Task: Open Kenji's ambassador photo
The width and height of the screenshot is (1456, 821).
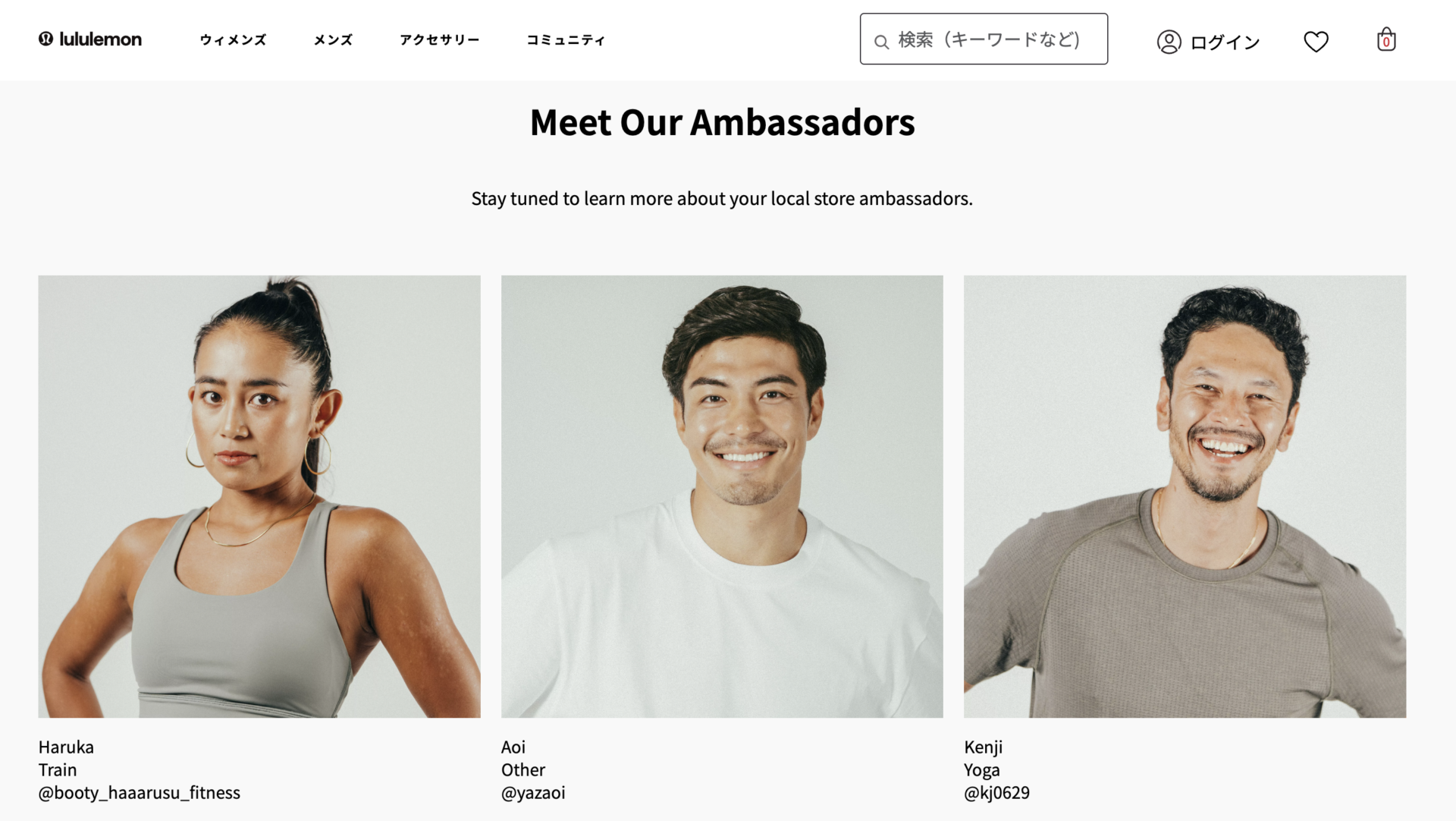Action: (1185, 496)
